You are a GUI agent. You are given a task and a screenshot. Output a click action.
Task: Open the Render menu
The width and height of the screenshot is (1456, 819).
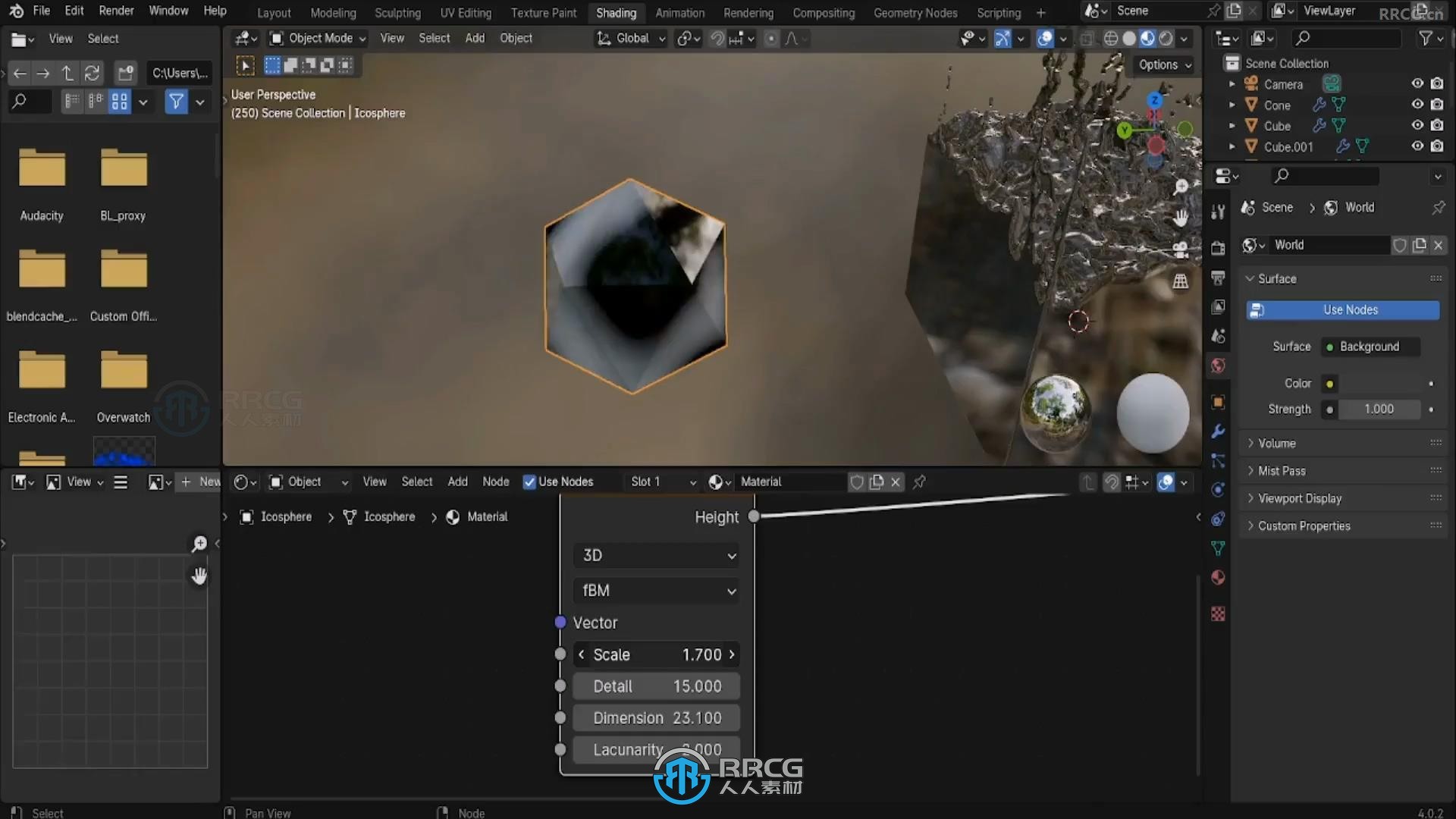pyautogui.click(x=116, y=11)
